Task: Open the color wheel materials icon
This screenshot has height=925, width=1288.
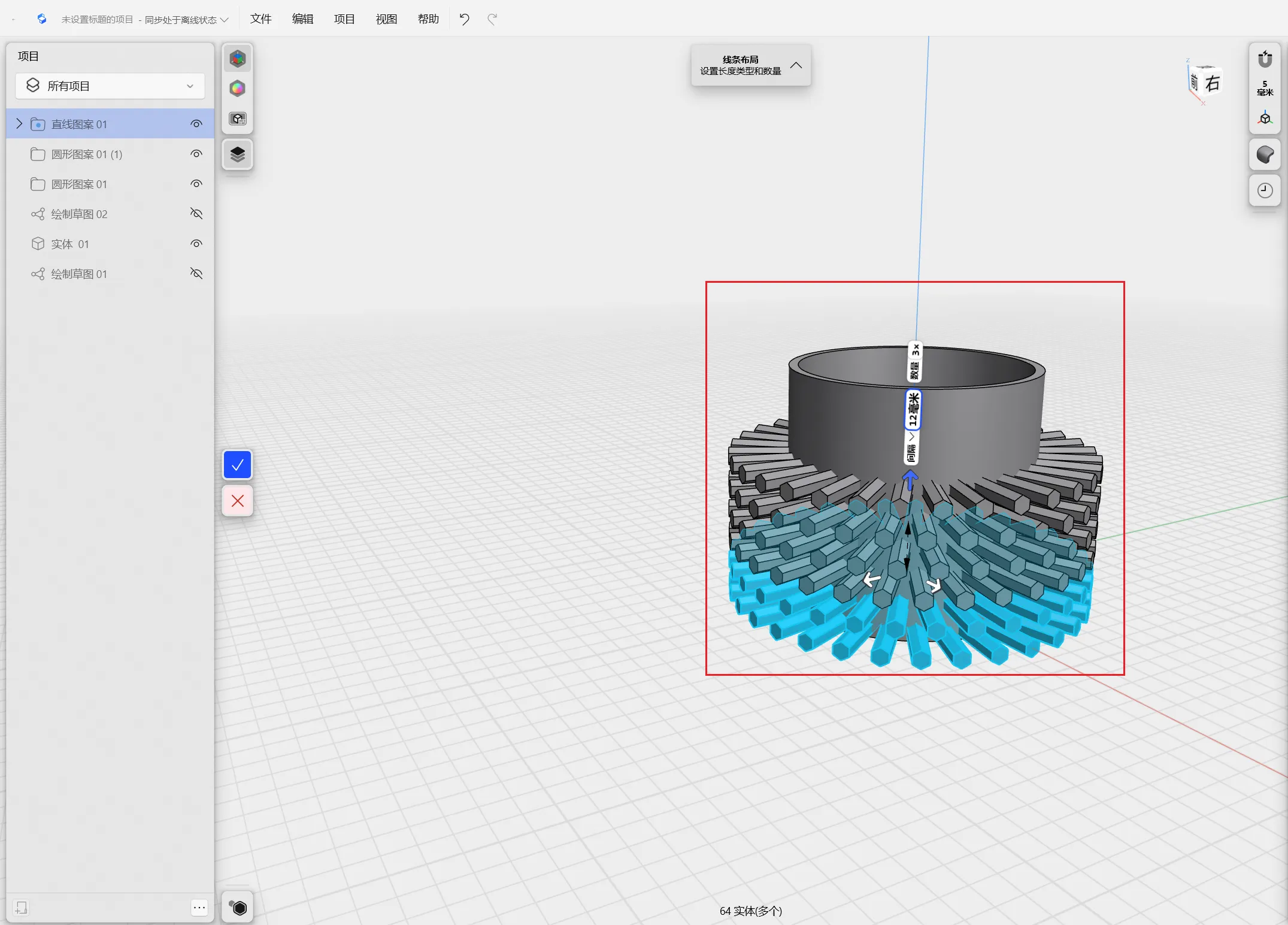Action: point(238,89)
